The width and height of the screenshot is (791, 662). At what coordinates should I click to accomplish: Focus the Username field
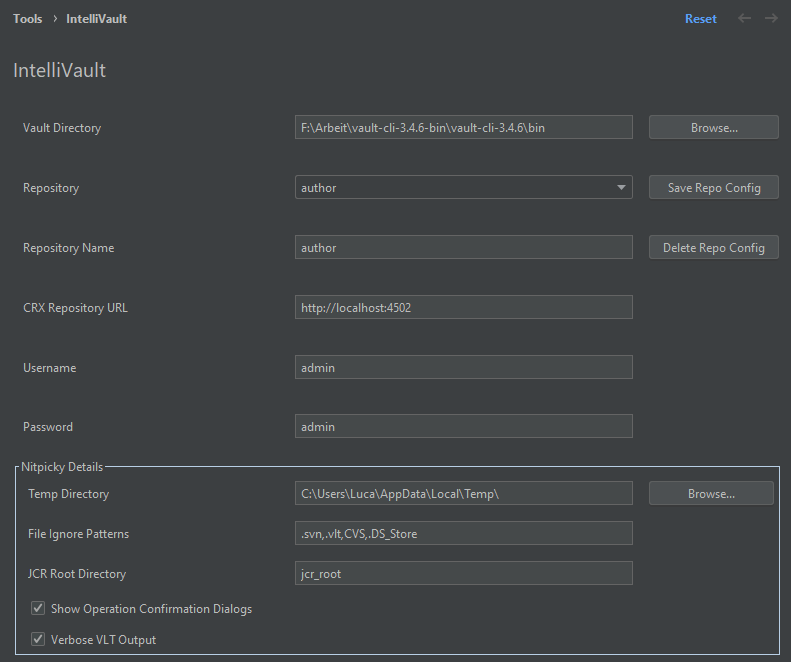click(x=464, y=367)
